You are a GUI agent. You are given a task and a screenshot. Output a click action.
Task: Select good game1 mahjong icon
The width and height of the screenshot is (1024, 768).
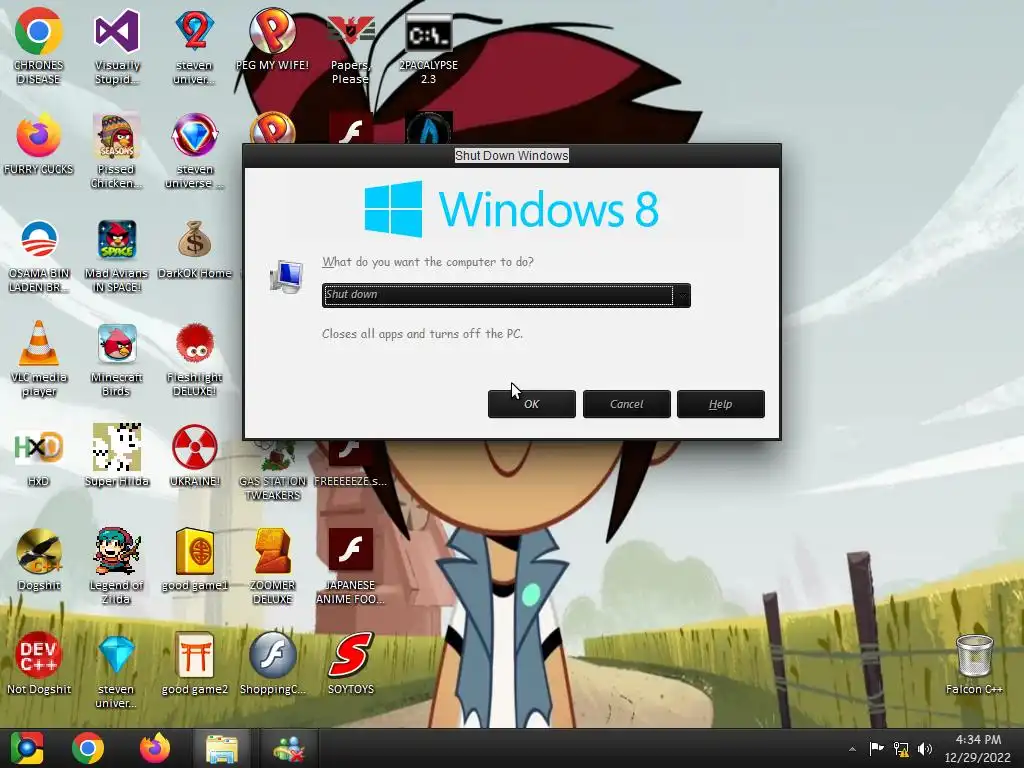195,559
